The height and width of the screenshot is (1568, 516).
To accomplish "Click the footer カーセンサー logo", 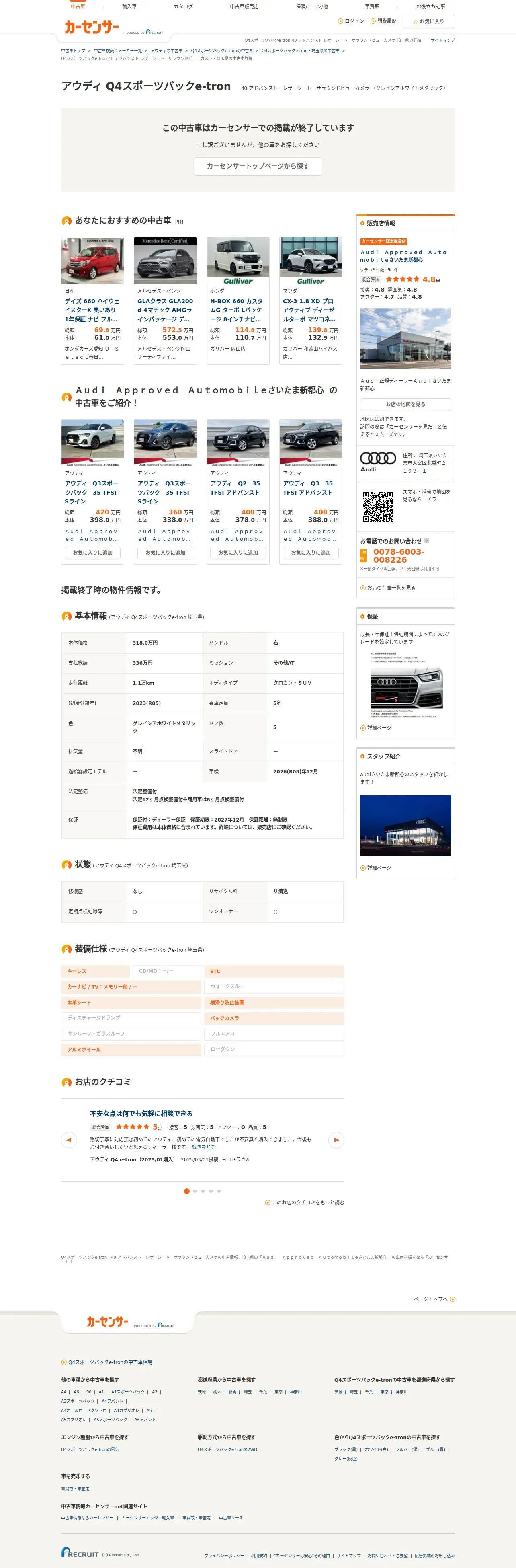I will point(108,1321).
